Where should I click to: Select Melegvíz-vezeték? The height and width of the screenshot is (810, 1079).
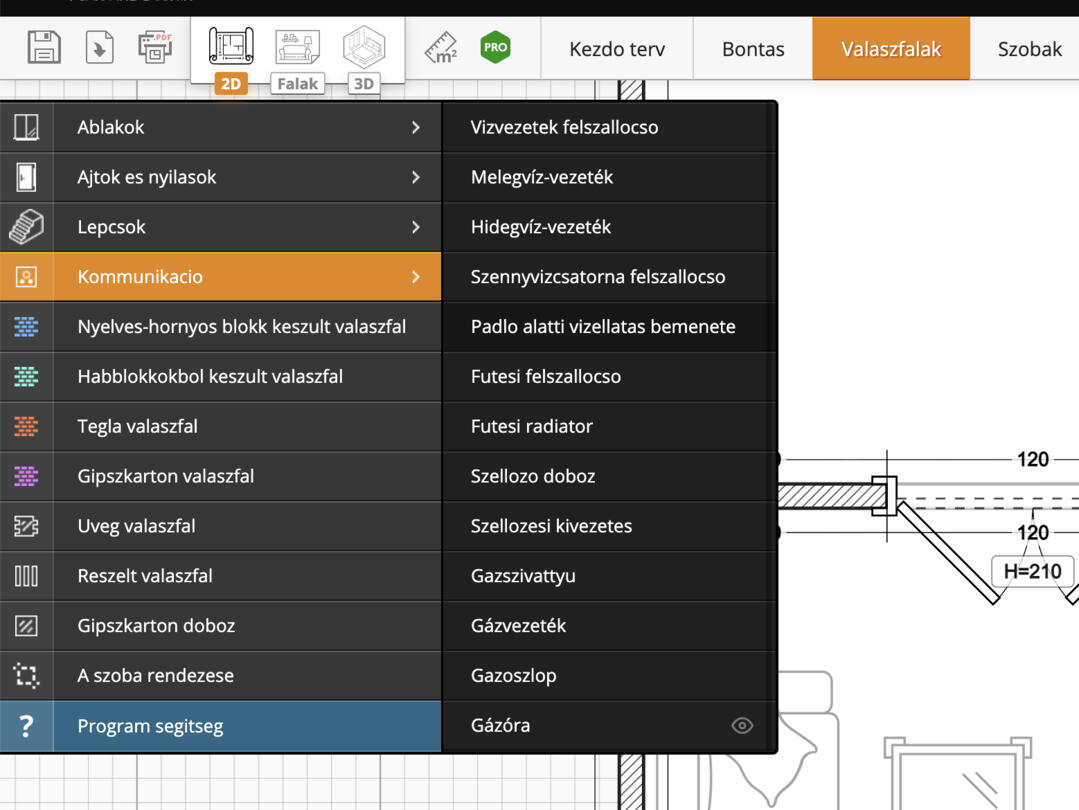click(x=610, y=178)
